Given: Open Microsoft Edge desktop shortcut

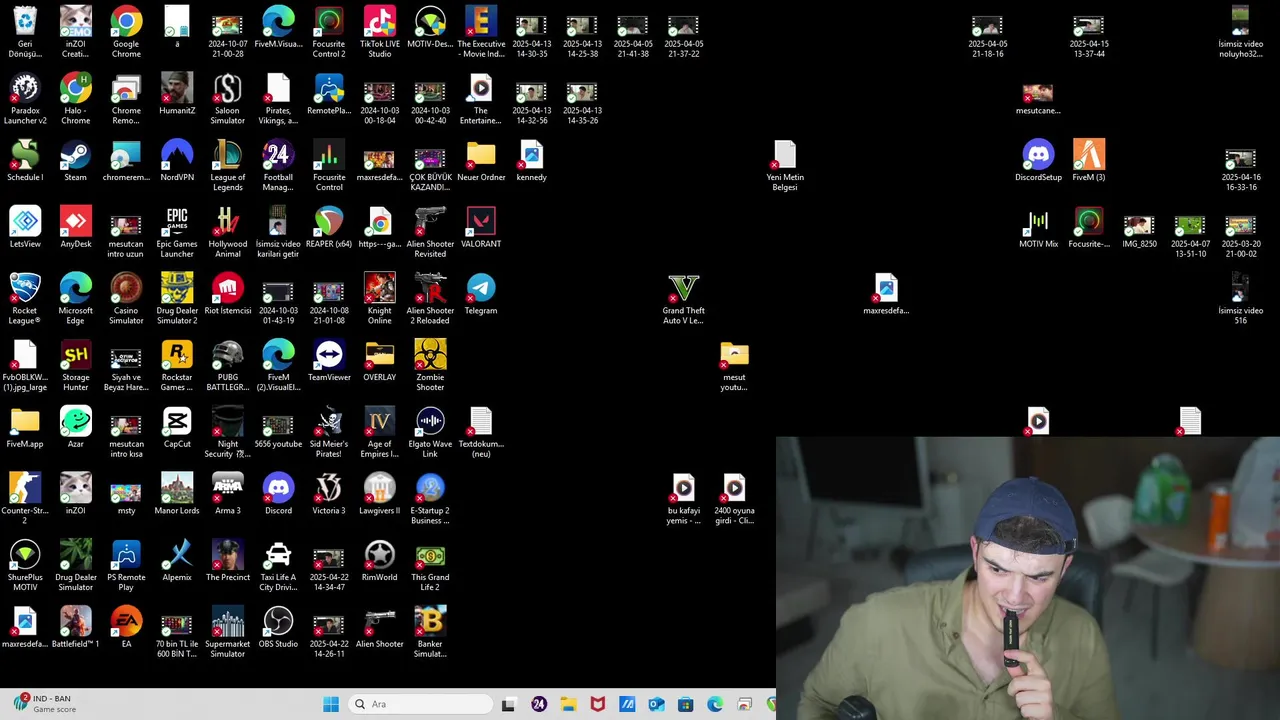Looking at the screenshot, I should coord(75,298).
